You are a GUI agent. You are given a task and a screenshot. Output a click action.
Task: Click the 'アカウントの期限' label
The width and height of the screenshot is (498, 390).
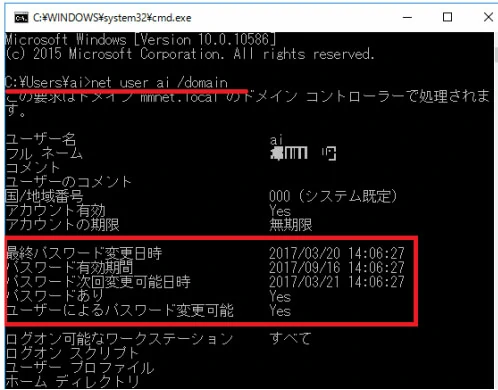click(62, 224)
